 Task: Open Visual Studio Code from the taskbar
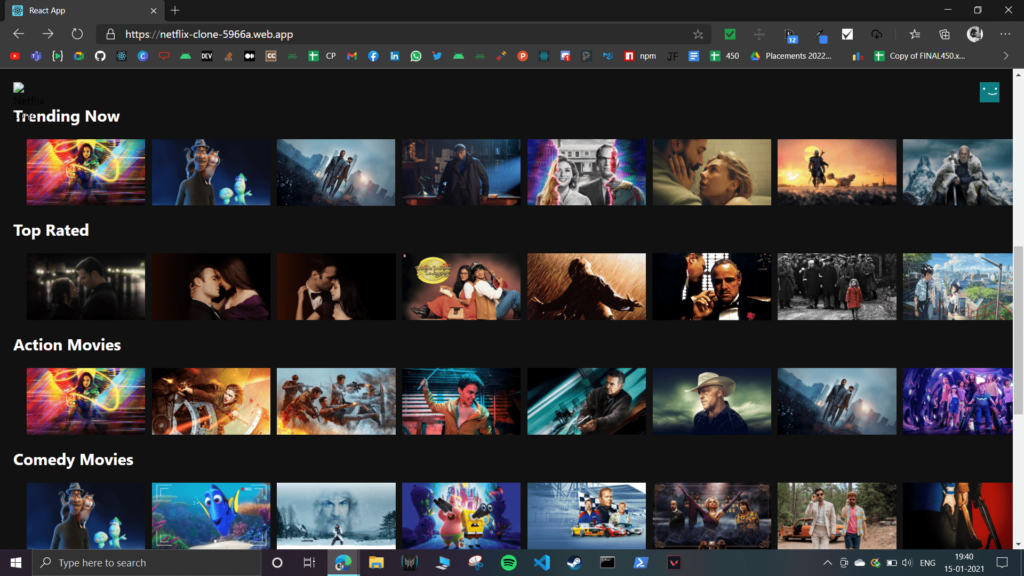click(x=541, y=563)
